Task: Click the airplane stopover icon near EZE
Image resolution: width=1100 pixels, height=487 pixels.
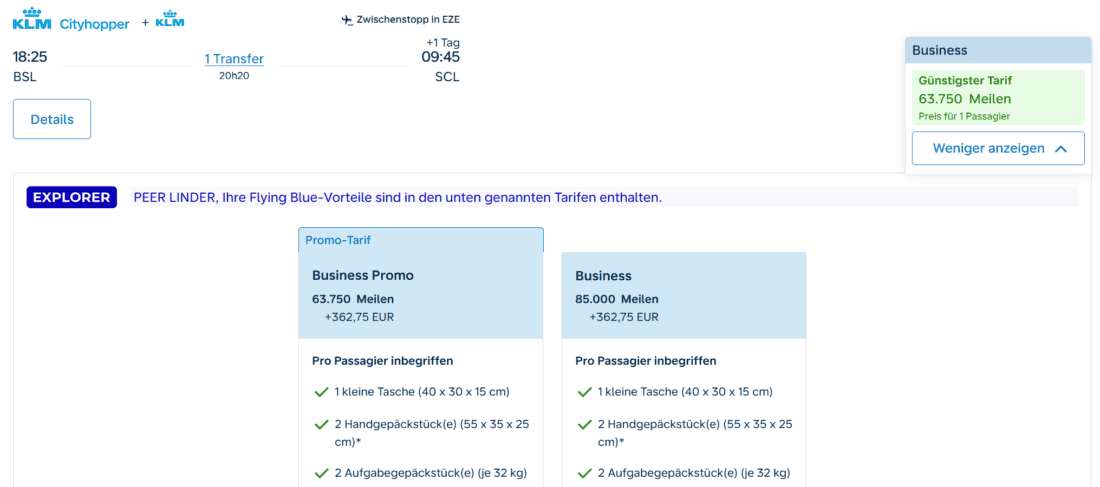Action: (x=347, y=20)
